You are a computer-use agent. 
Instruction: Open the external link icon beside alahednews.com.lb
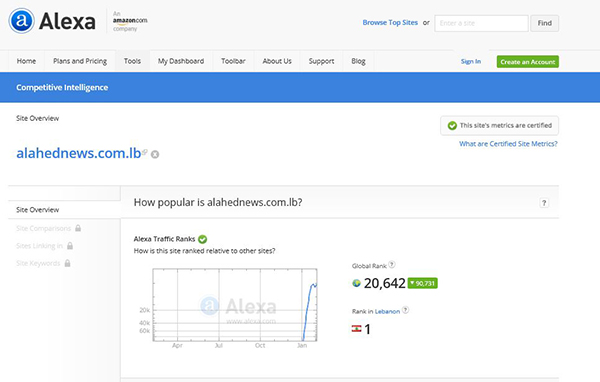(x=145, y=152)
